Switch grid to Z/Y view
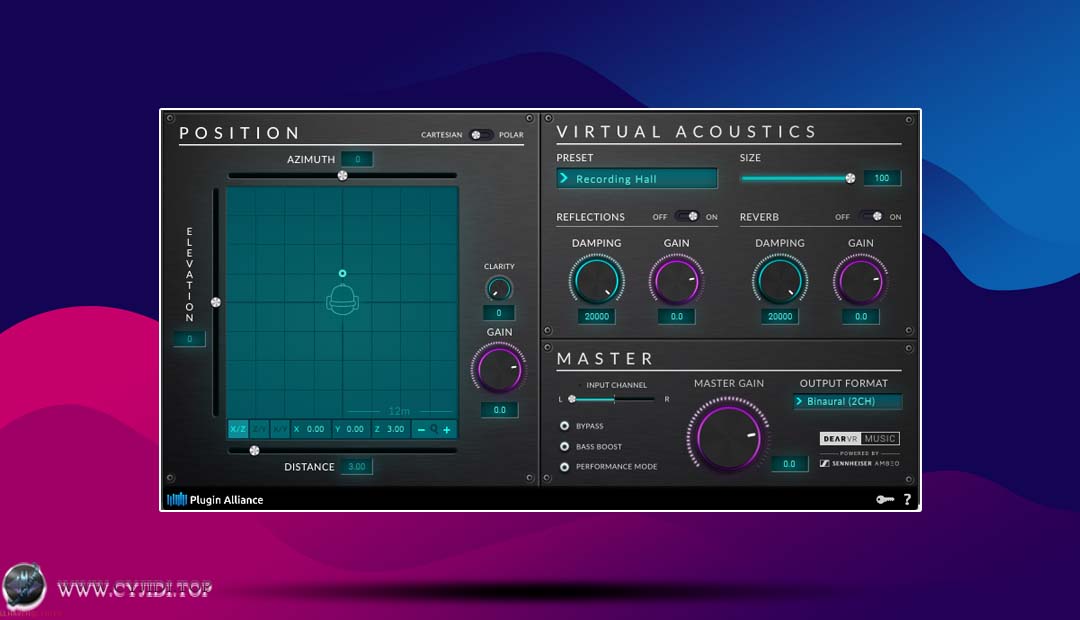 (x=260, y=429)
